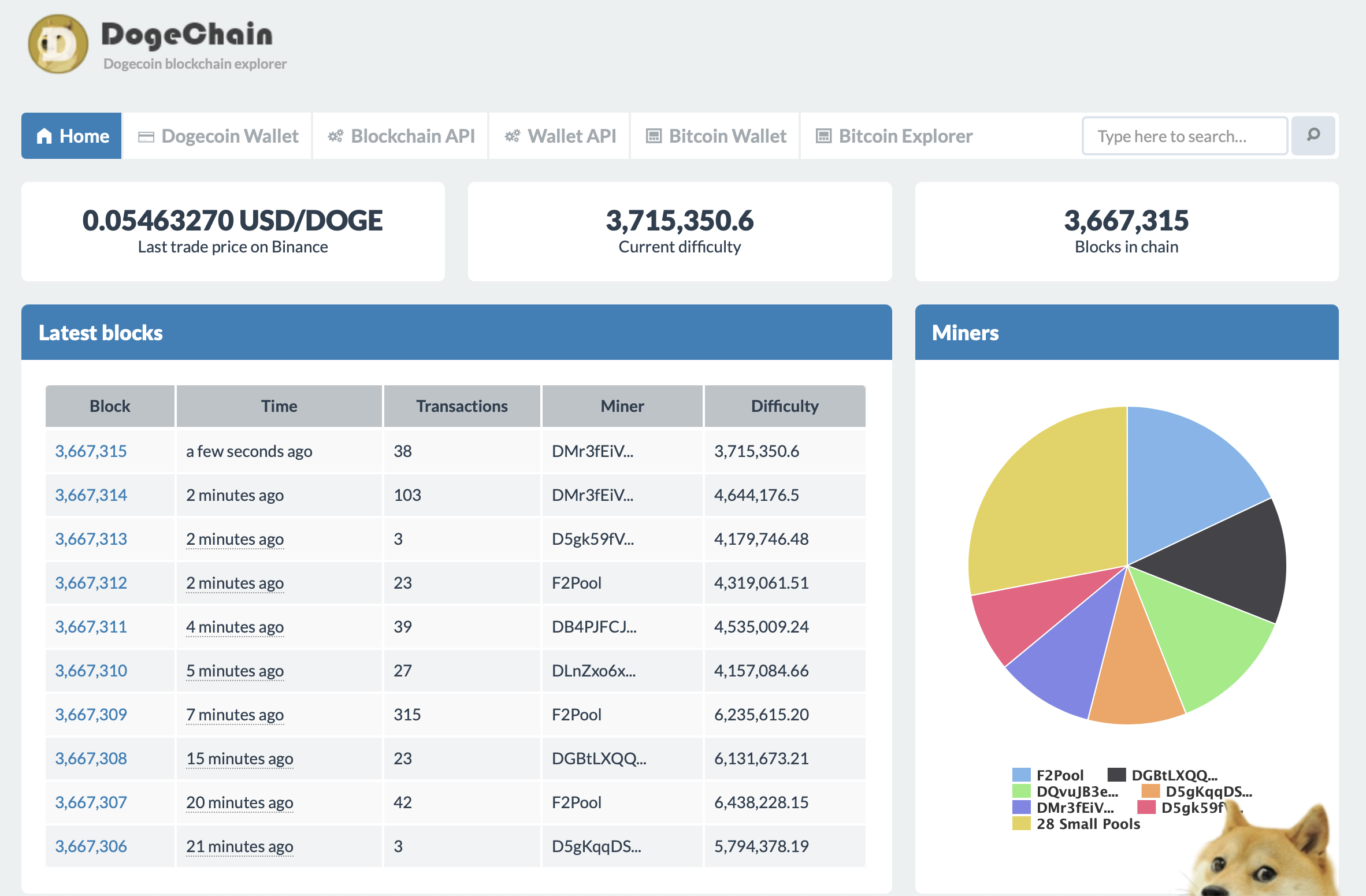Click the 28 Small Pools yellow swatch
This screenshot has height=896, width=1366.
(1022, 823)
